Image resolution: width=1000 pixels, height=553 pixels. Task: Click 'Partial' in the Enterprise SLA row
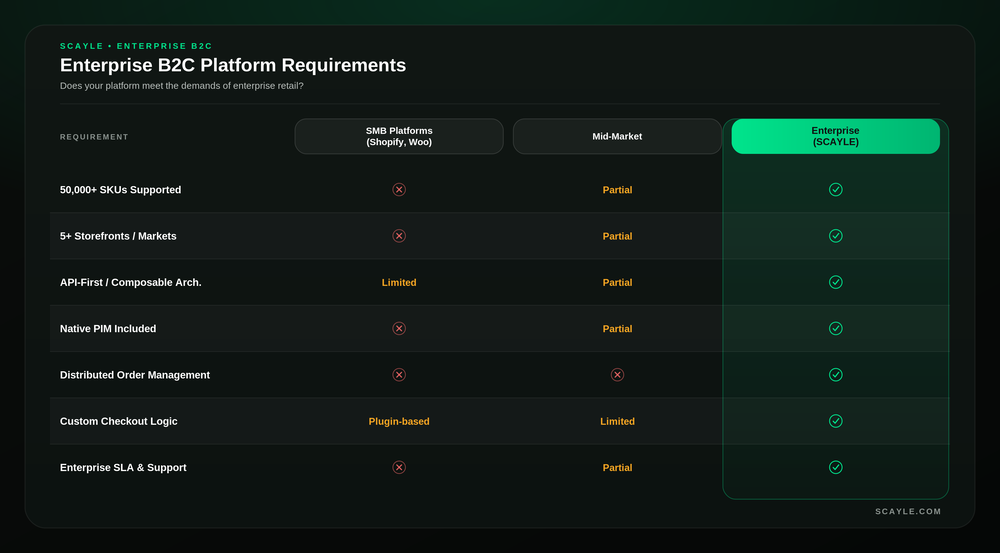(617, 468)
